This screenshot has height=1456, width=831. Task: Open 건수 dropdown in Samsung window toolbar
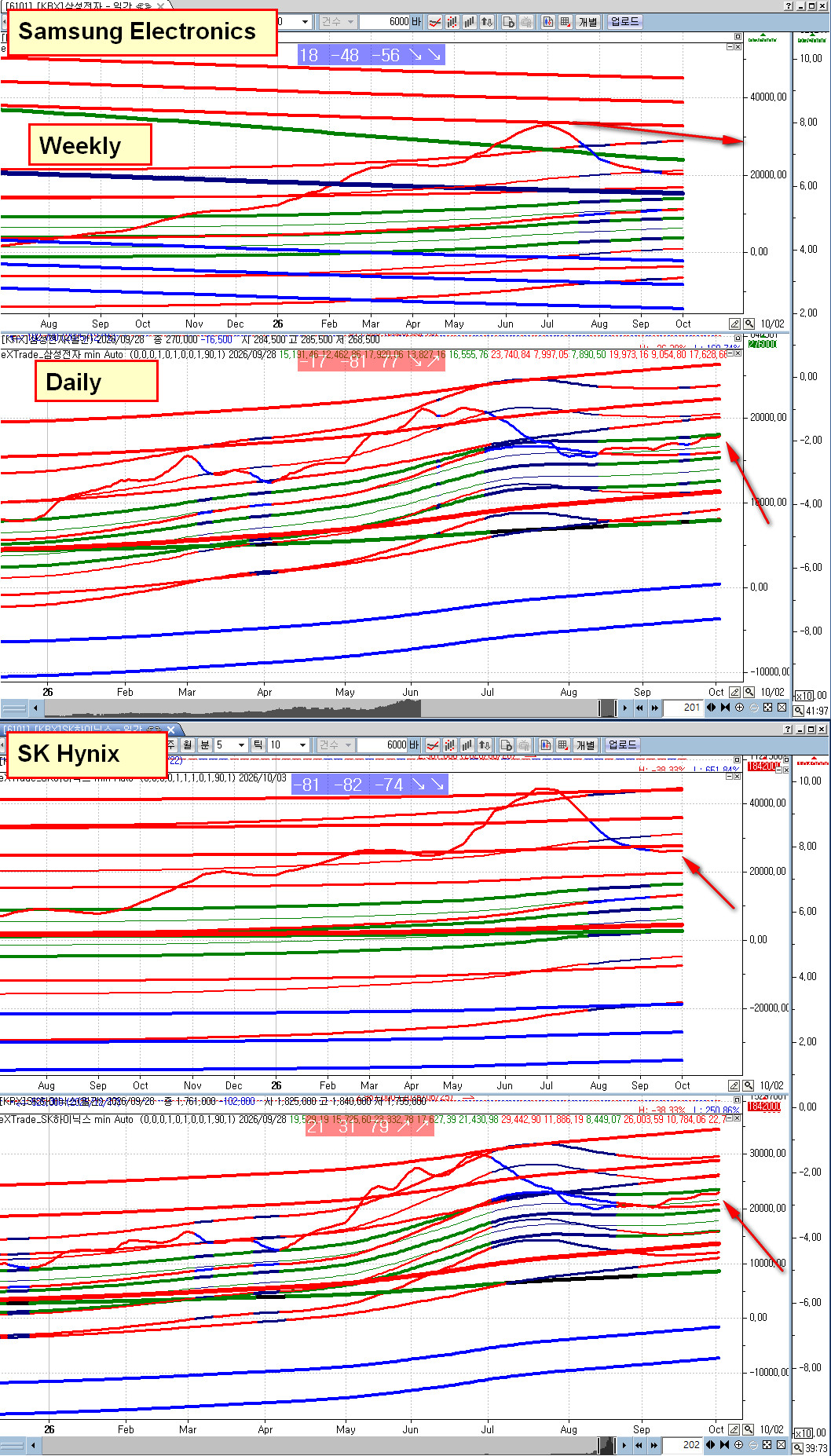pyautogui.click(x=338, y=22)
